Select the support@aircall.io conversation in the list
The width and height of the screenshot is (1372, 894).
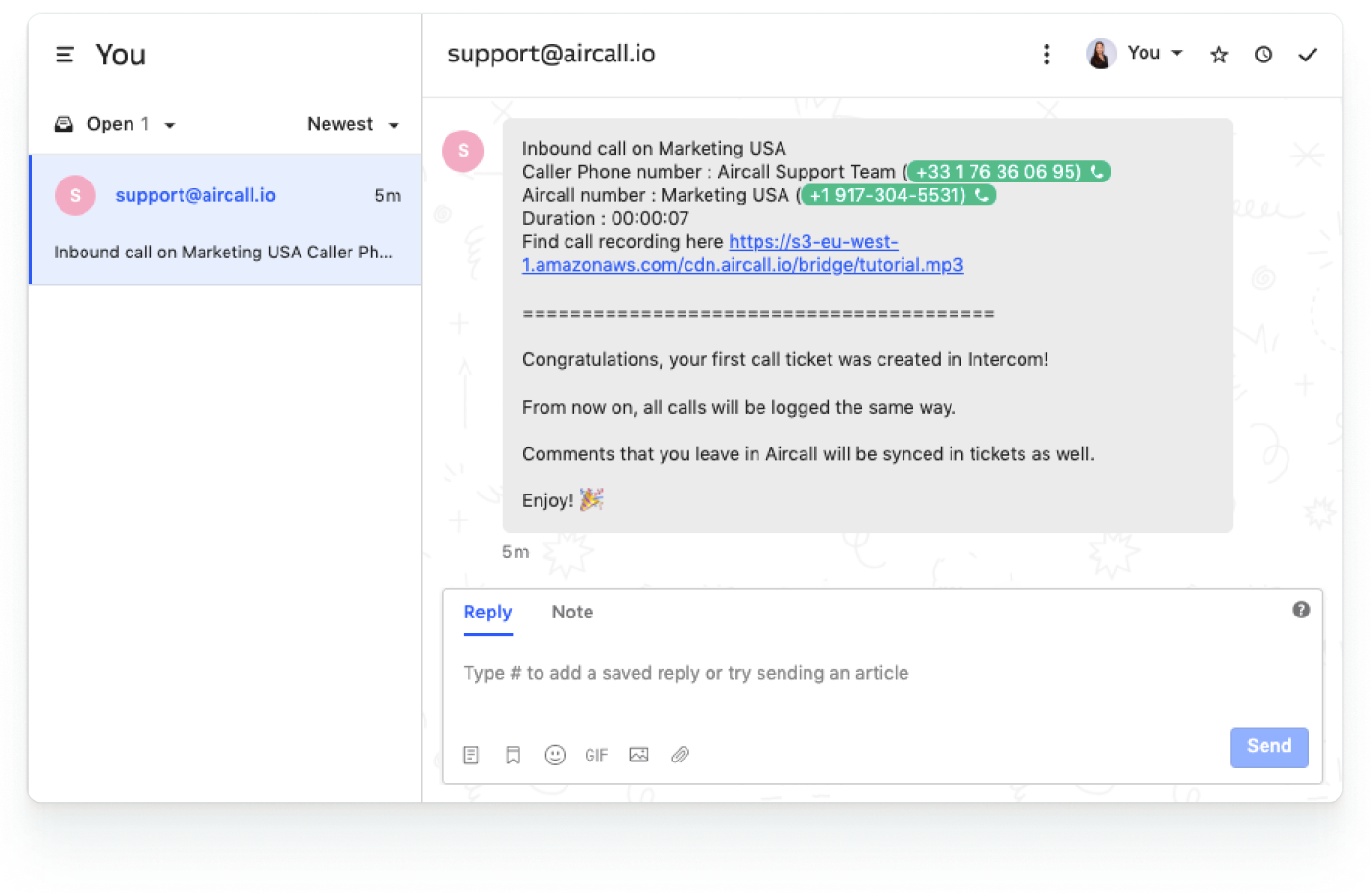226,220
